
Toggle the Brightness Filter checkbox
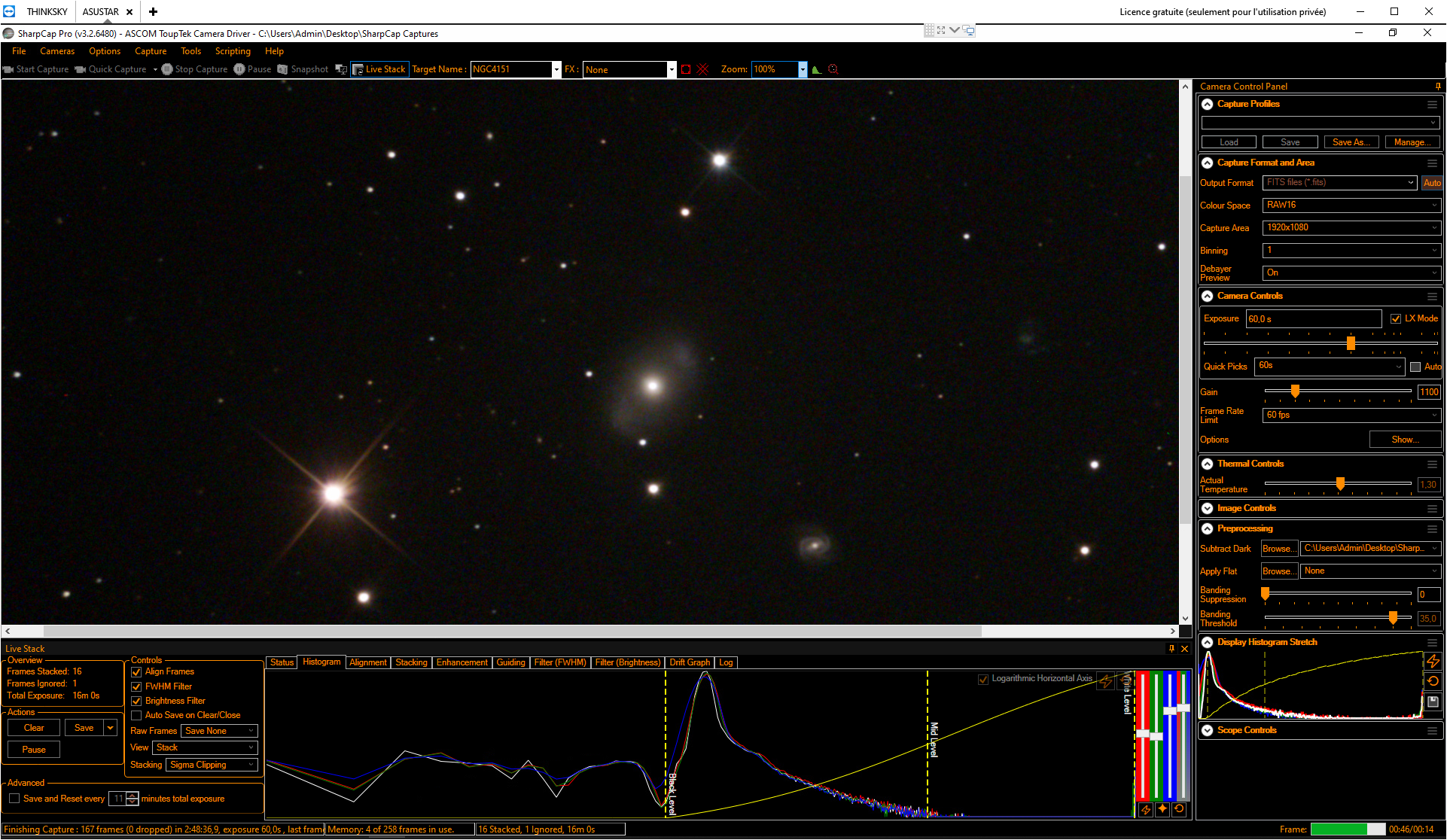136,701
